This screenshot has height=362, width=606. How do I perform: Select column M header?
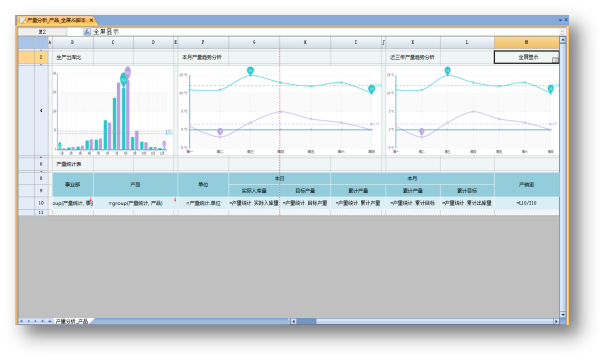coord(526,42)
